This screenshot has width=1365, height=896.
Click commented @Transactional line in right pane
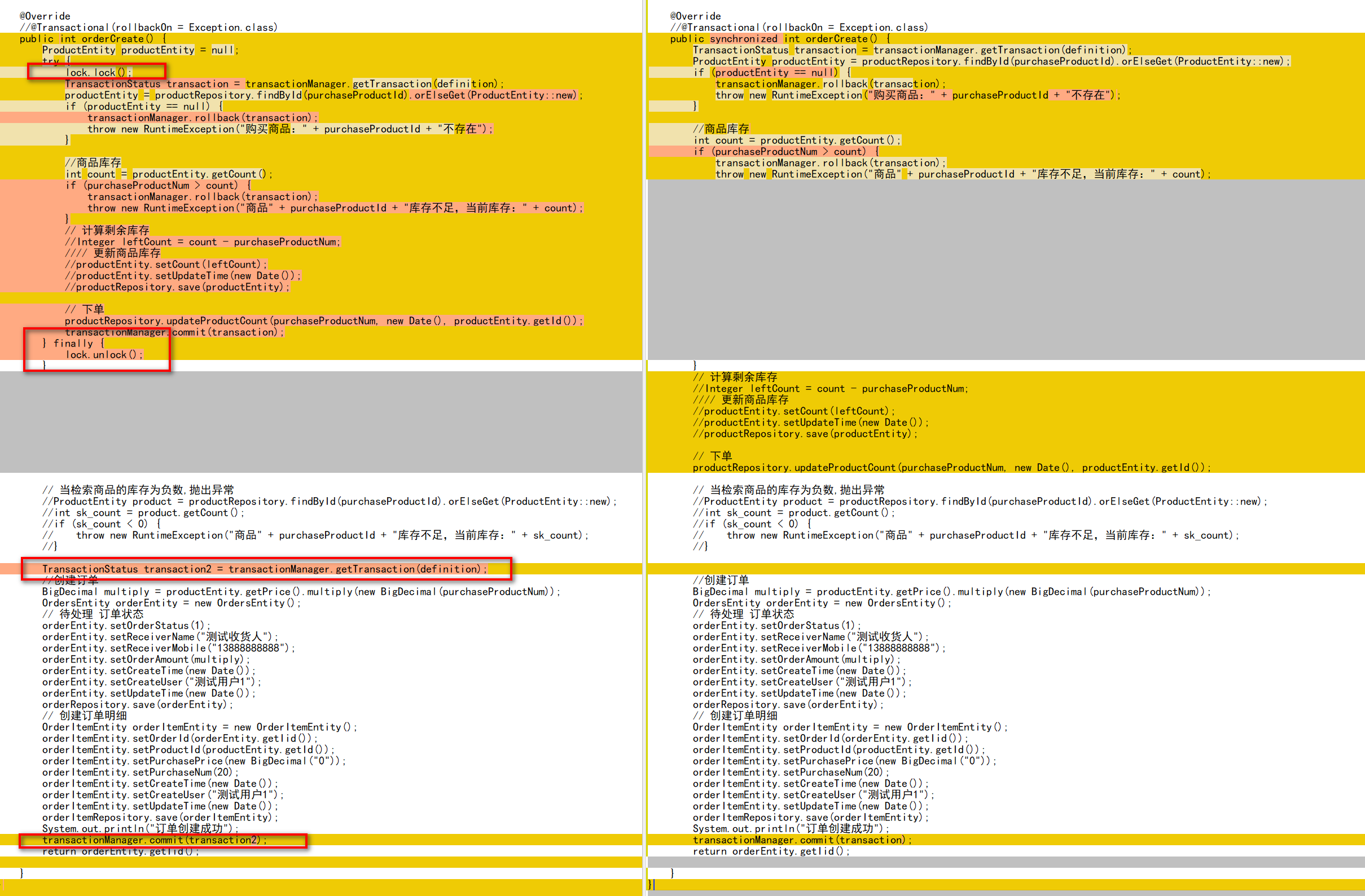pos(799,27)
